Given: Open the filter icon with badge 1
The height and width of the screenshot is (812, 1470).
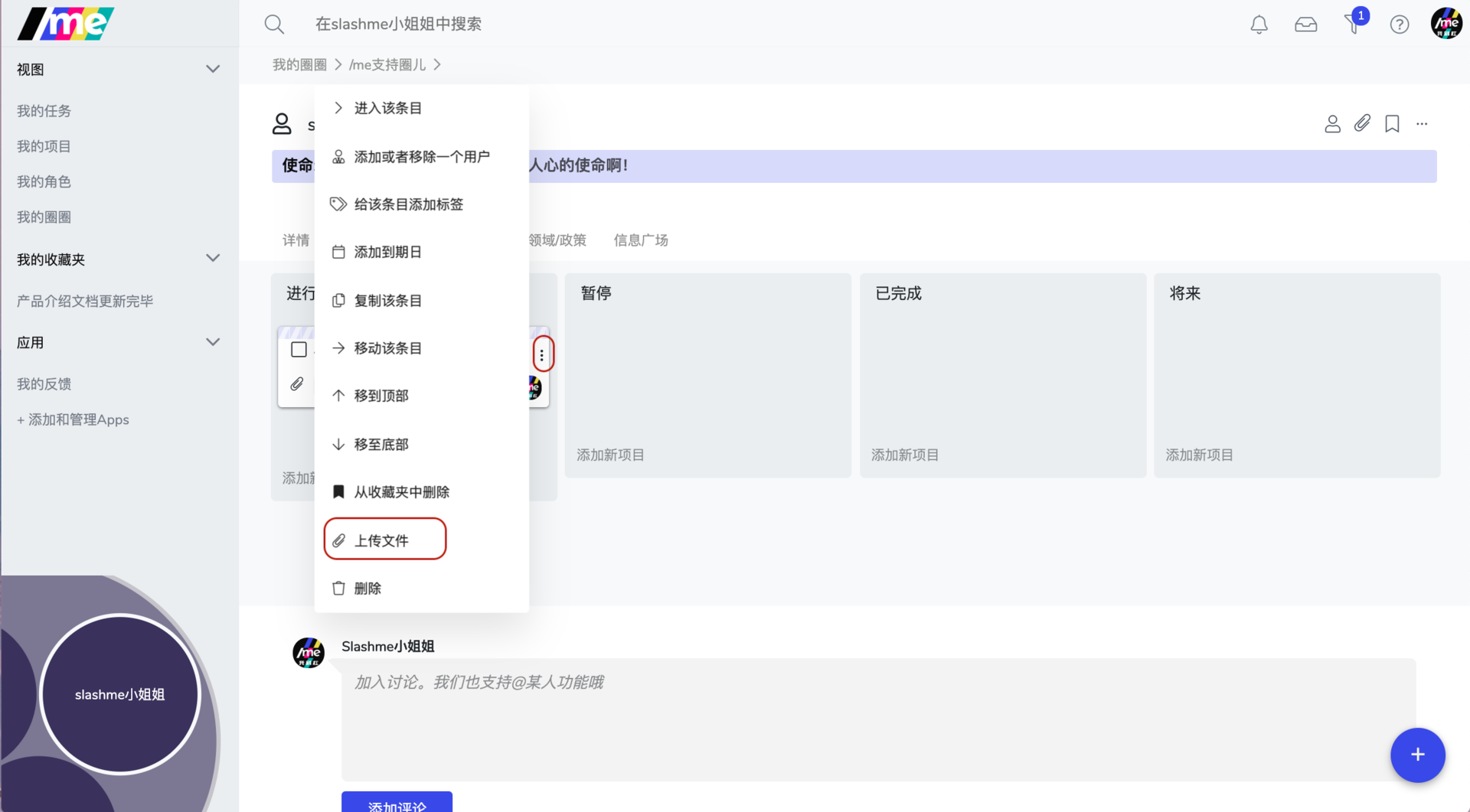Looking at the screenshot, I should click(1354, 23).
